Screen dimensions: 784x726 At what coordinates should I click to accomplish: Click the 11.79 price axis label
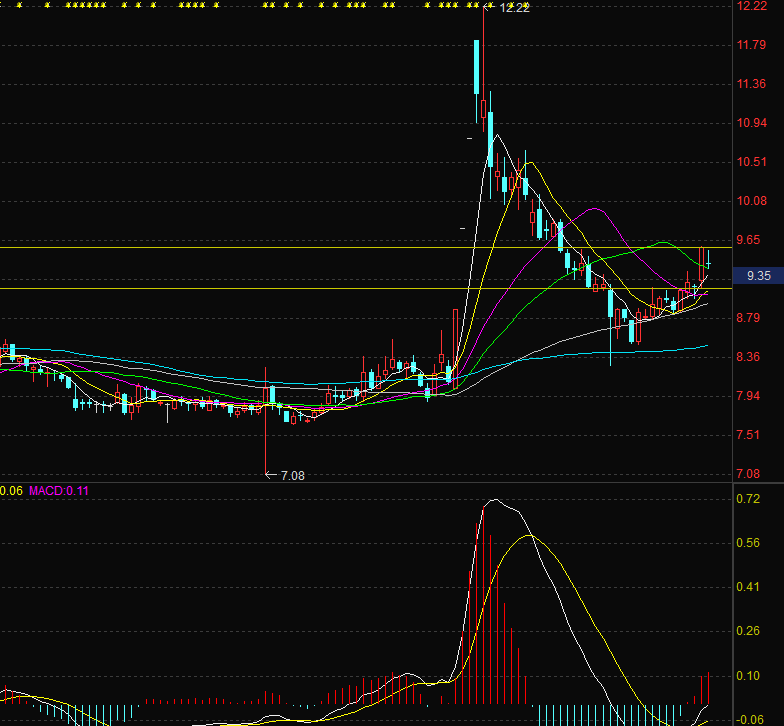pyautogui.click(x=752, y=45)
